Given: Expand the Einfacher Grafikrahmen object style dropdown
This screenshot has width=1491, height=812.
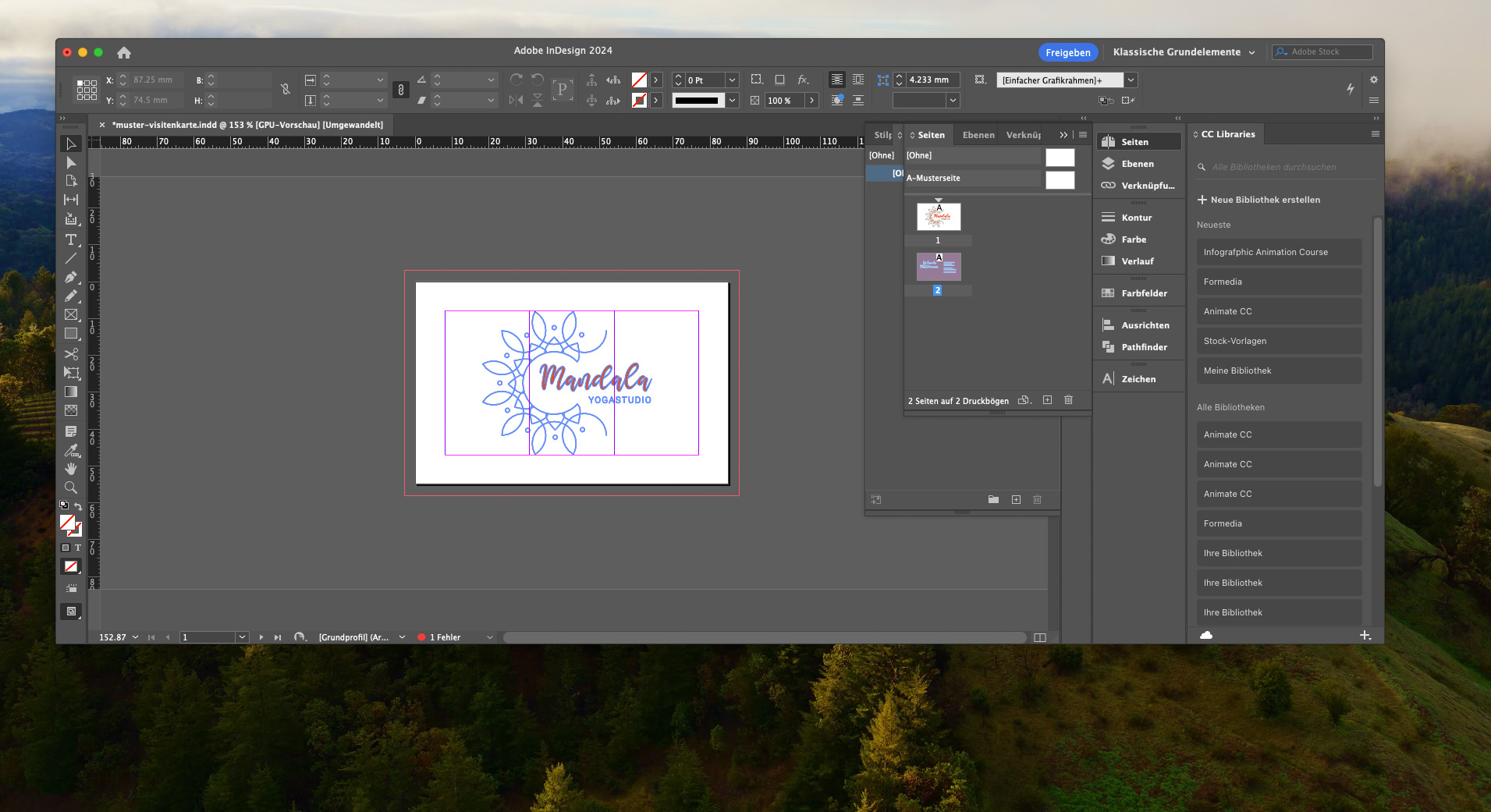Looking at the screenshot, I should pyautogui.click(x=1131, y=80).
